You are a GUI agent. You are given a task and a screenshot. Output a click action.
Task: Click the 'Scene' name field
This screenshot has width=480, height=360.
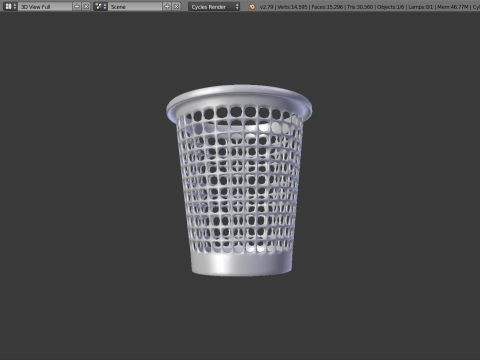pos(135,6)
